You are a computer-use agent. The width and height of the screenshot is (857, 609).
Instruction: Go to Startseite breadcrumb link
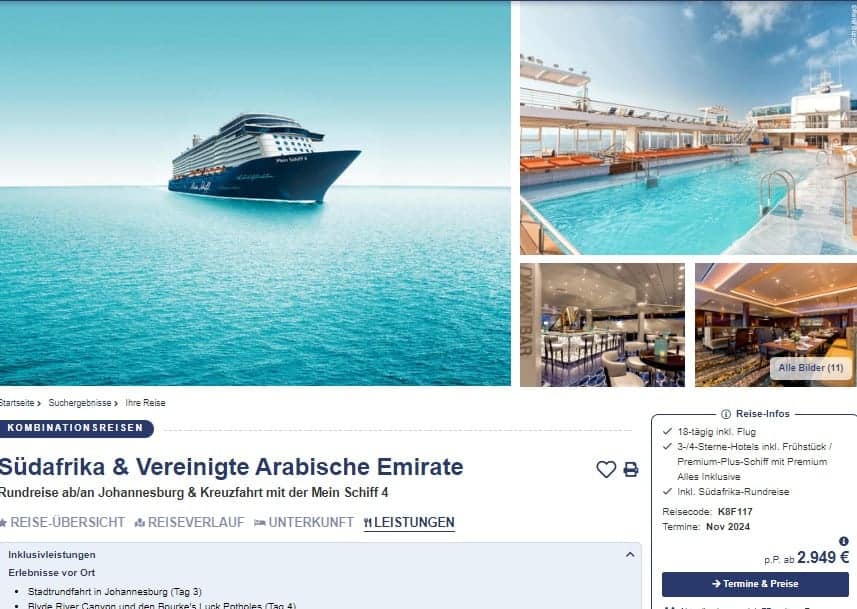17,403
